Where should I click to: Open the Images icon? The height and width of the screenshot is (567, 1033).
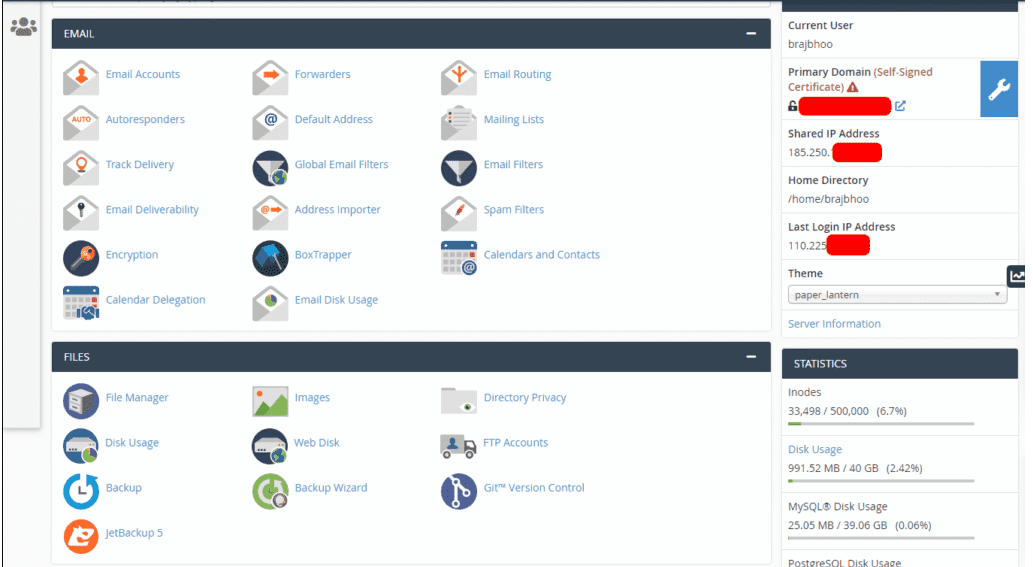(x=270, y=400)
